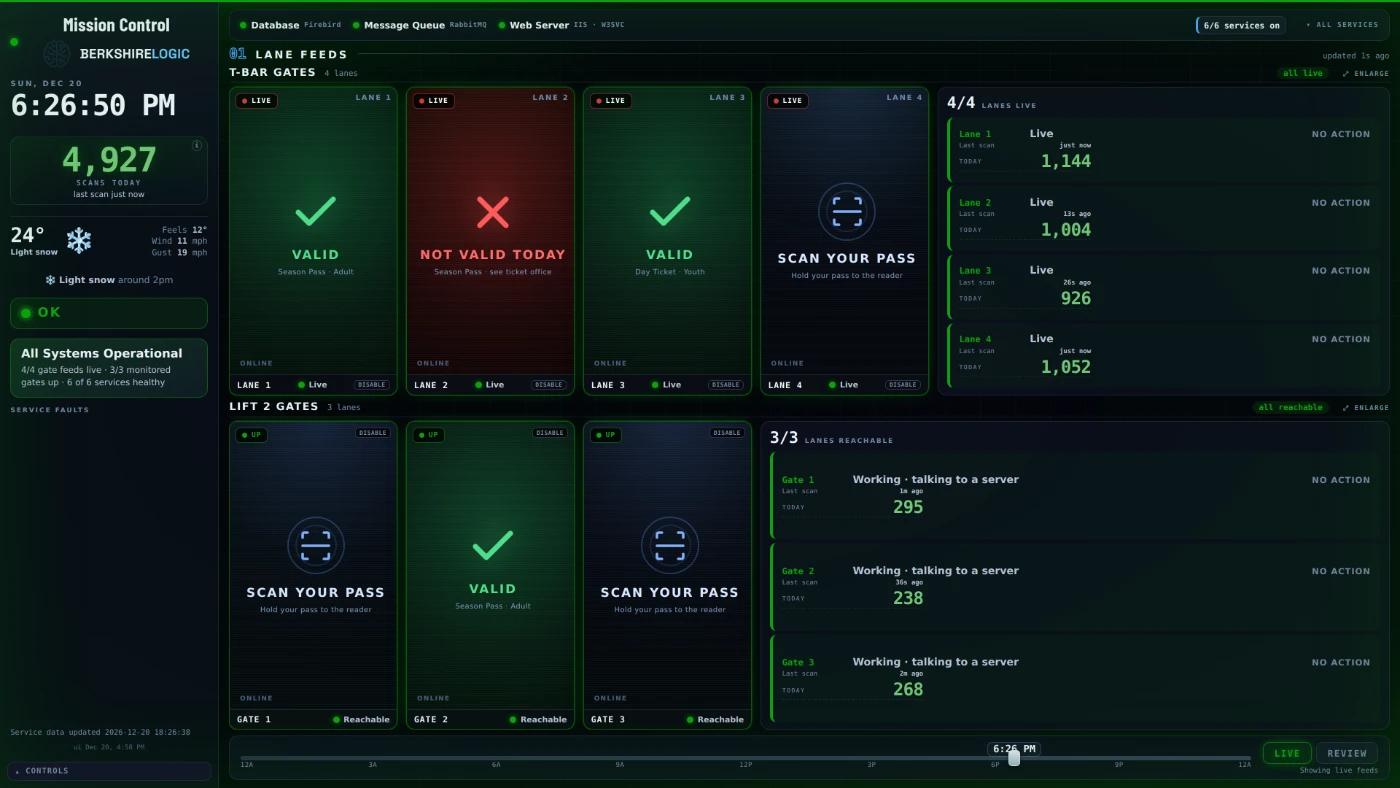Click the green checkmark in Gate 2 feed

(492, 545)
